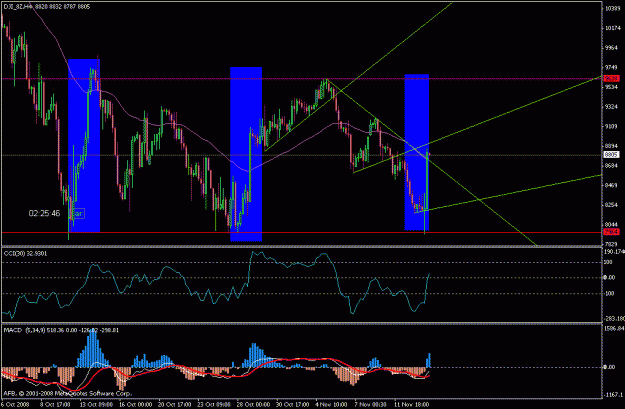Click the 8044 price axis label
The width and height of the screenshot is (625, 409).
tap(611, 224)
